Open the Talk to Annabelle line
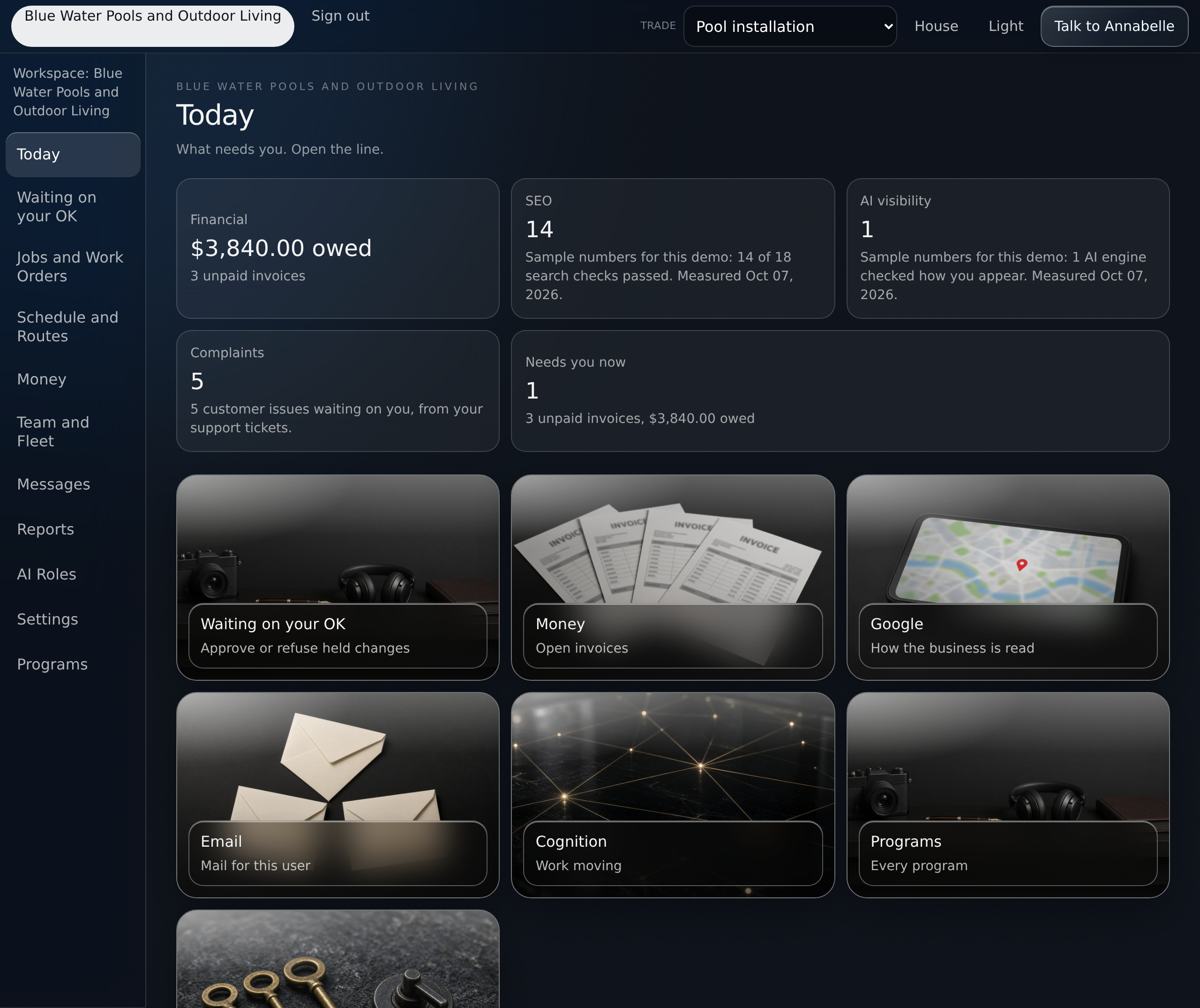 [x=1114, y=26]
